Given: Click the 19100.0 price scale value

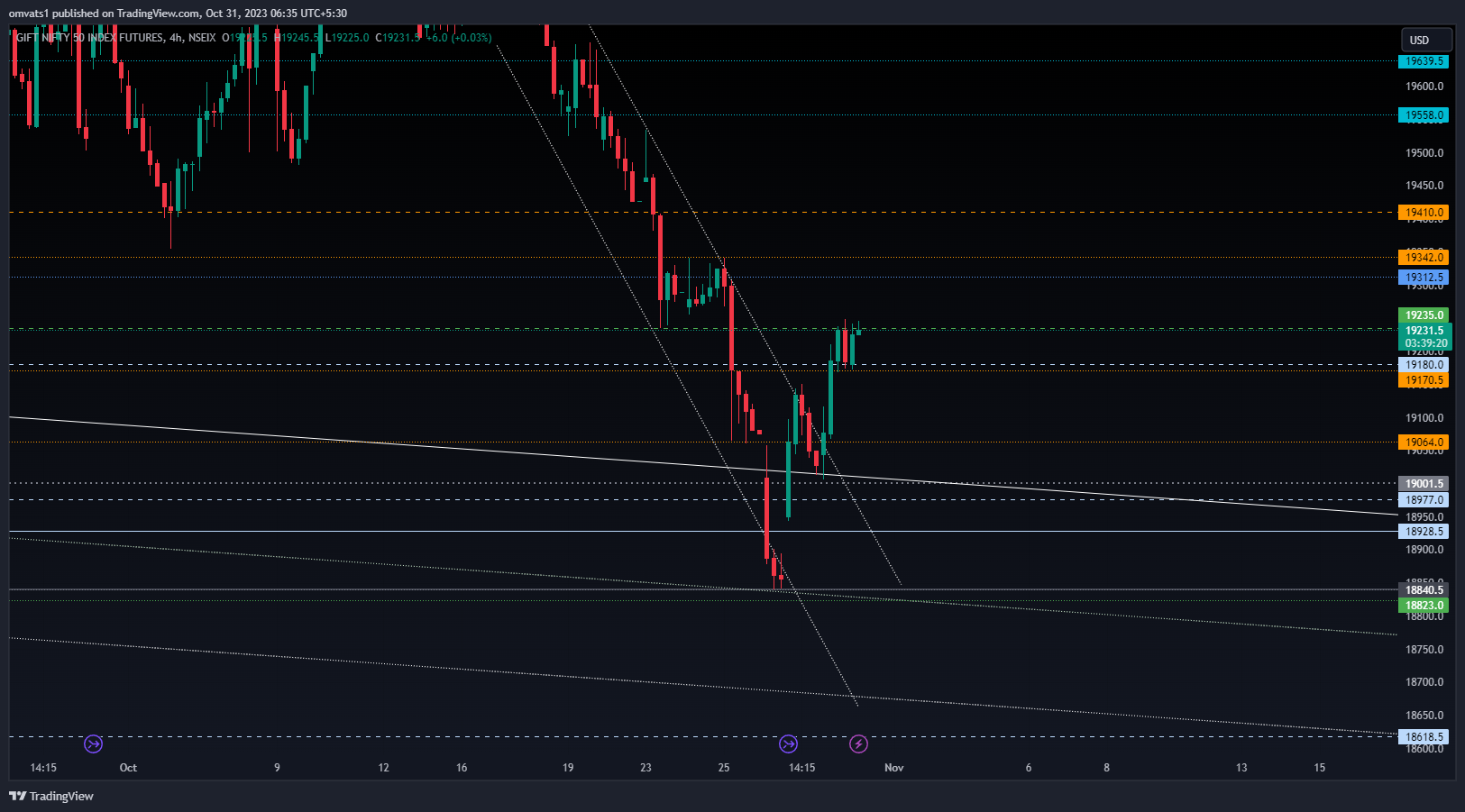Looking at the screenshot, I should click(x=1424, y=418).
